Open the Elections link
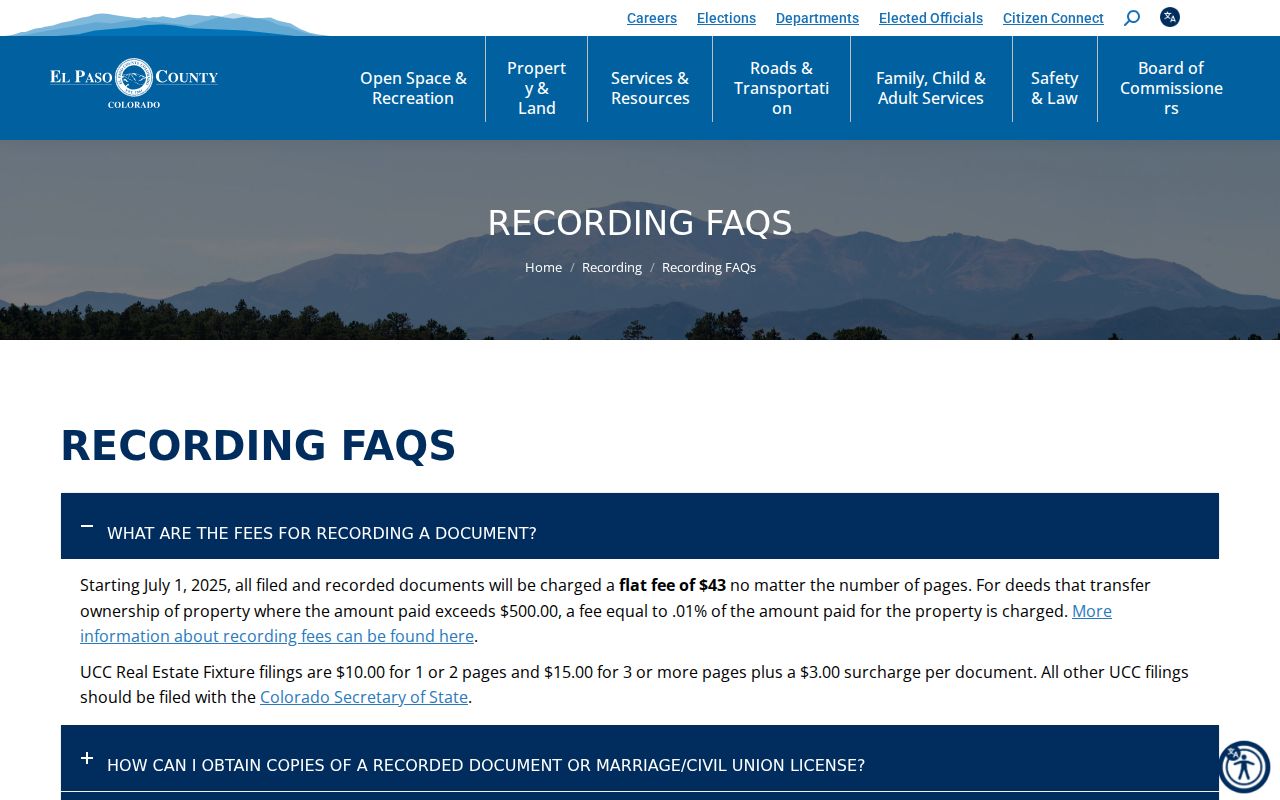 point(726,18)
